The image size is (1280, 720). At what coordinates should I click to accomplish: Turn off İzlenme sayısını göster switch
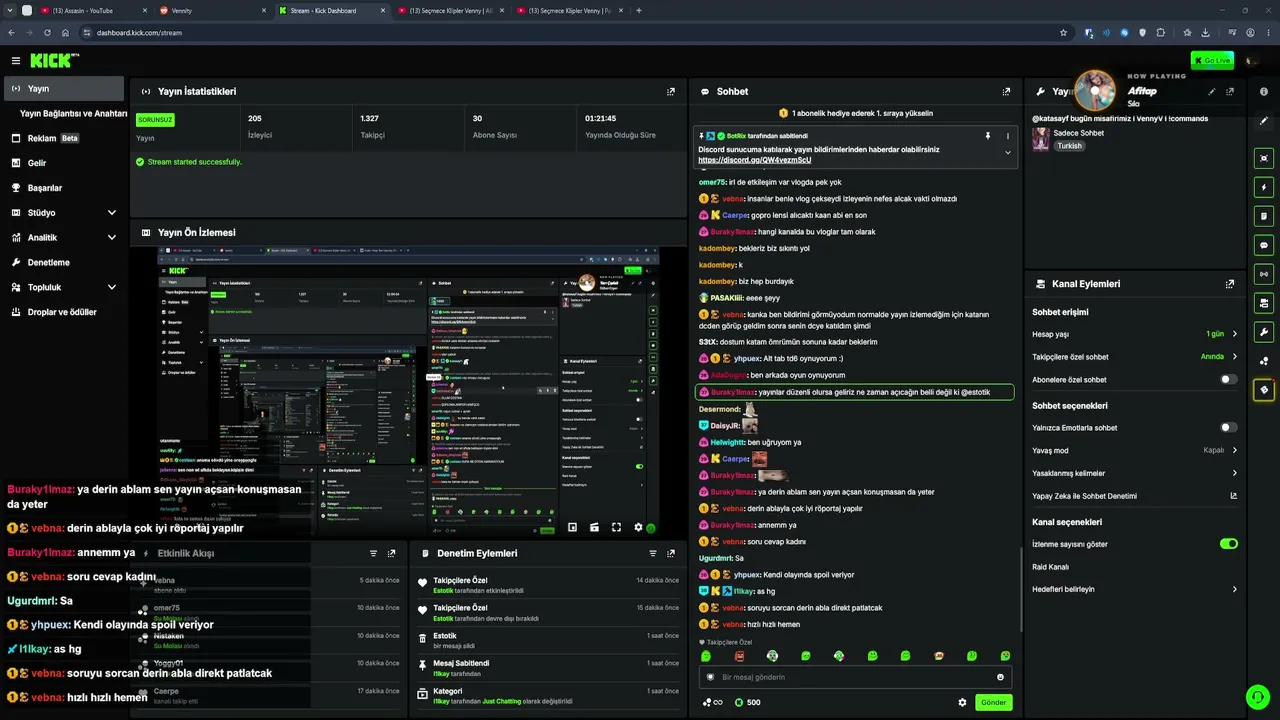coord(1229,544)
